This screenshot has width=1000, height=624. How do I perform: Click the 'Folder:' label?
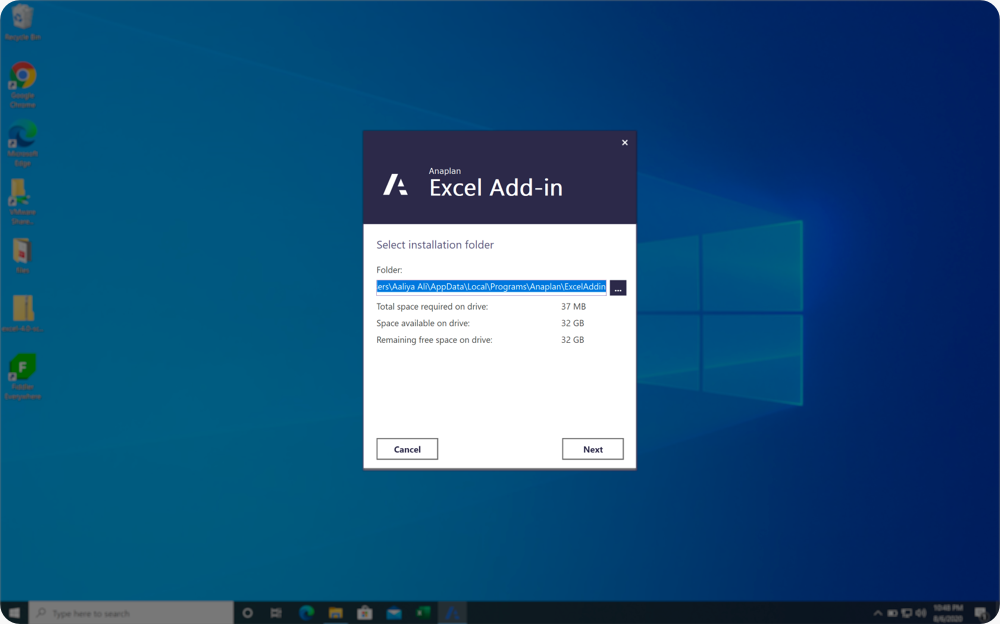pos(389,270)
